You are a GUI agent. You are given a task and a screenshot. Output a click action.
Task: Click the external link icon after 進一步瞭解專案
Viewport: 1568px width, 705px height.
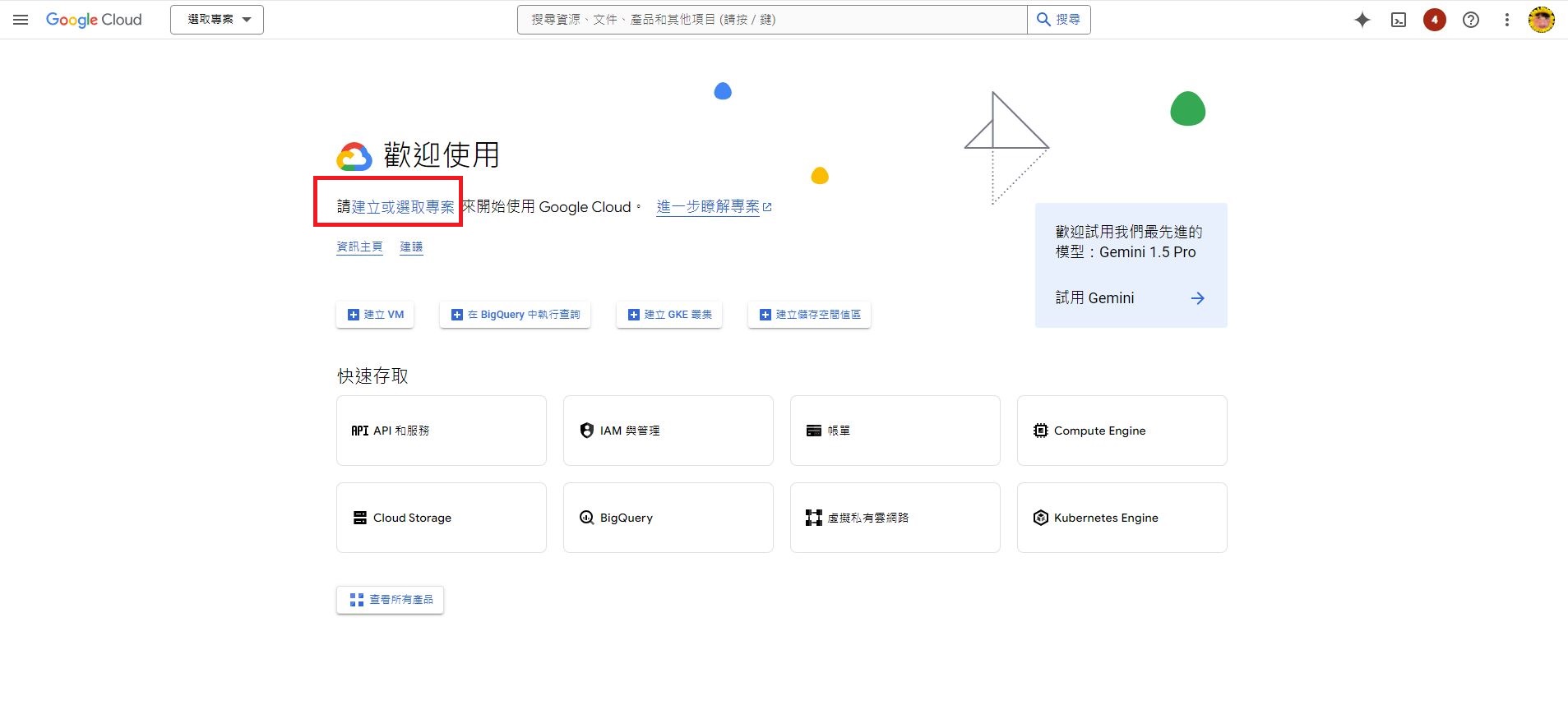click(x=767, y=207)
